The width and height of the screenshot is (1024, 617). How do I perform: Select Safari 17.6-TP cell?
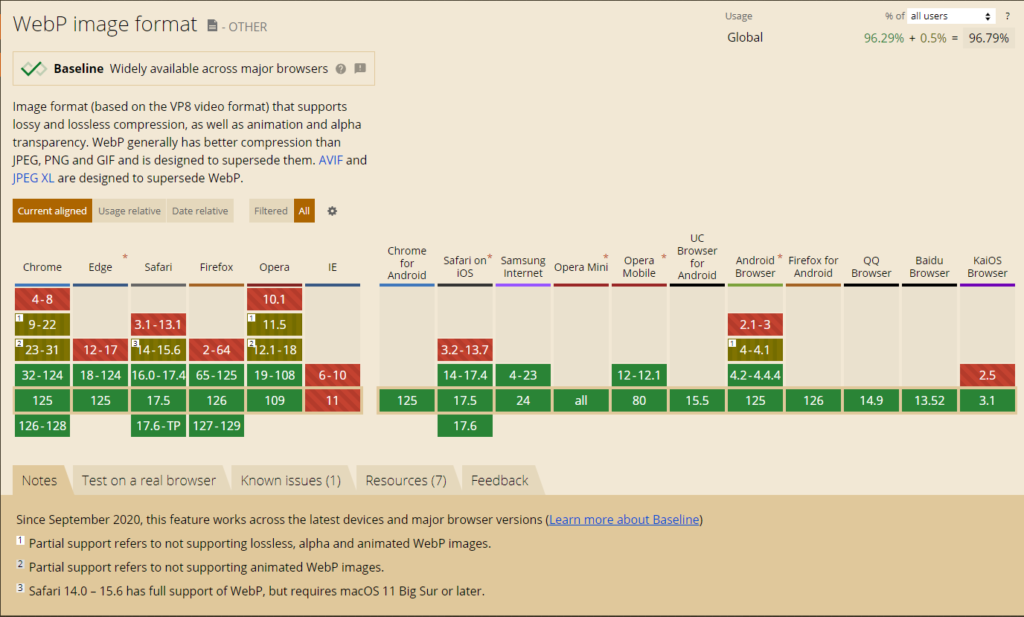click(x=158, y=426)
